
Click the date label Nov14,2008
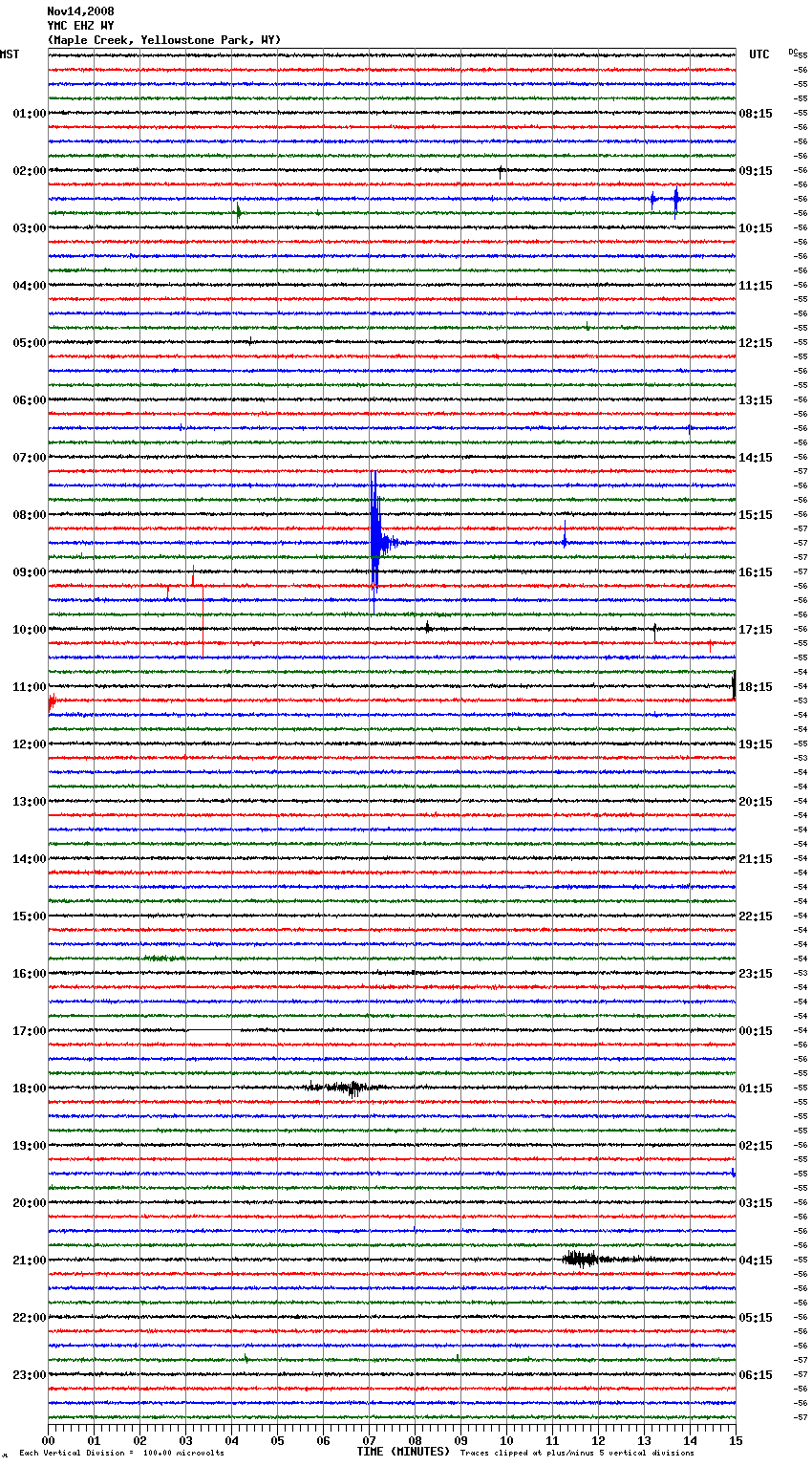pyautogui.click(x=80, y=11)
